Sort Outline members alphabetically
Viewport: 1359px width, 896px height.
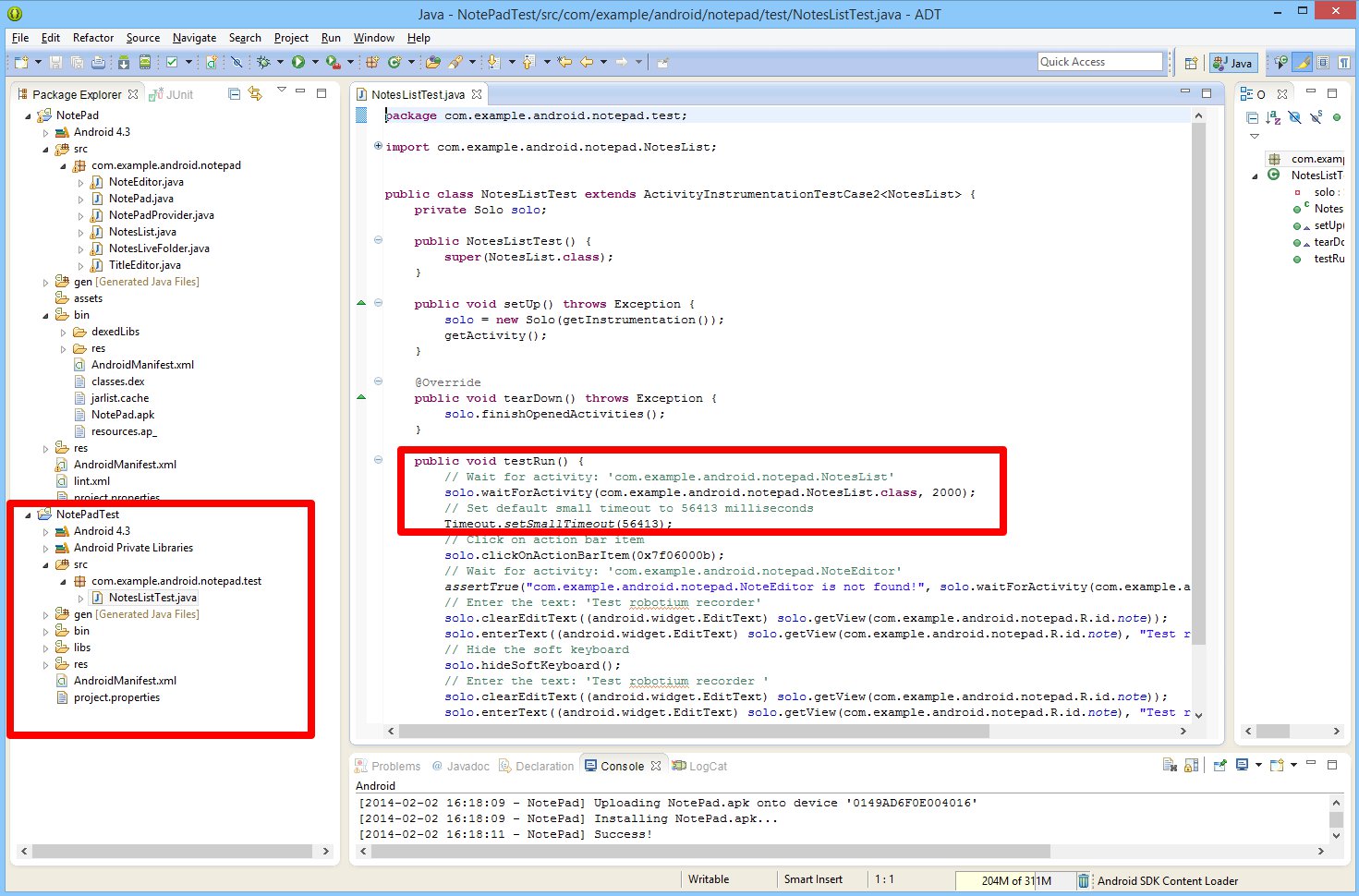click(x=1272, y=117)
